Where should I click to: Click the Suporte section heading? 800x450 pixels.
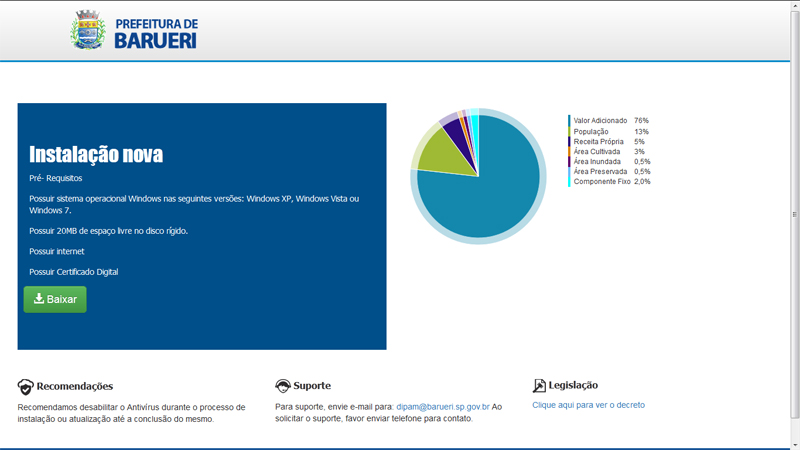pos(312,386)
